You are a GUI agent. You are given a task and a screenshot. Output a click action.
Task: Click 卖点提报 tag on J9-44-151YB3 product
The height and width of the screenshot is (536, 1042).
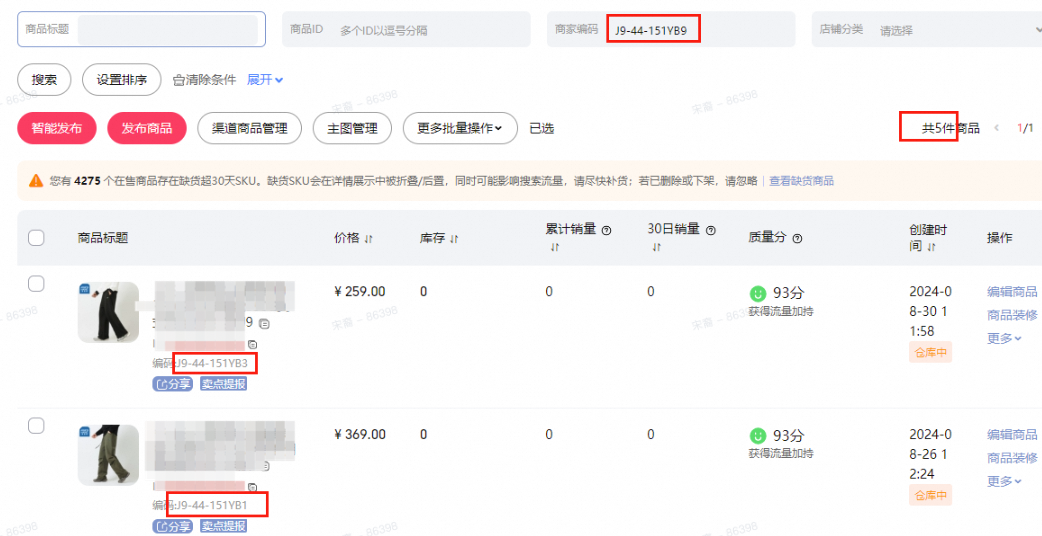pyautogui.click(x=223, y=384)
